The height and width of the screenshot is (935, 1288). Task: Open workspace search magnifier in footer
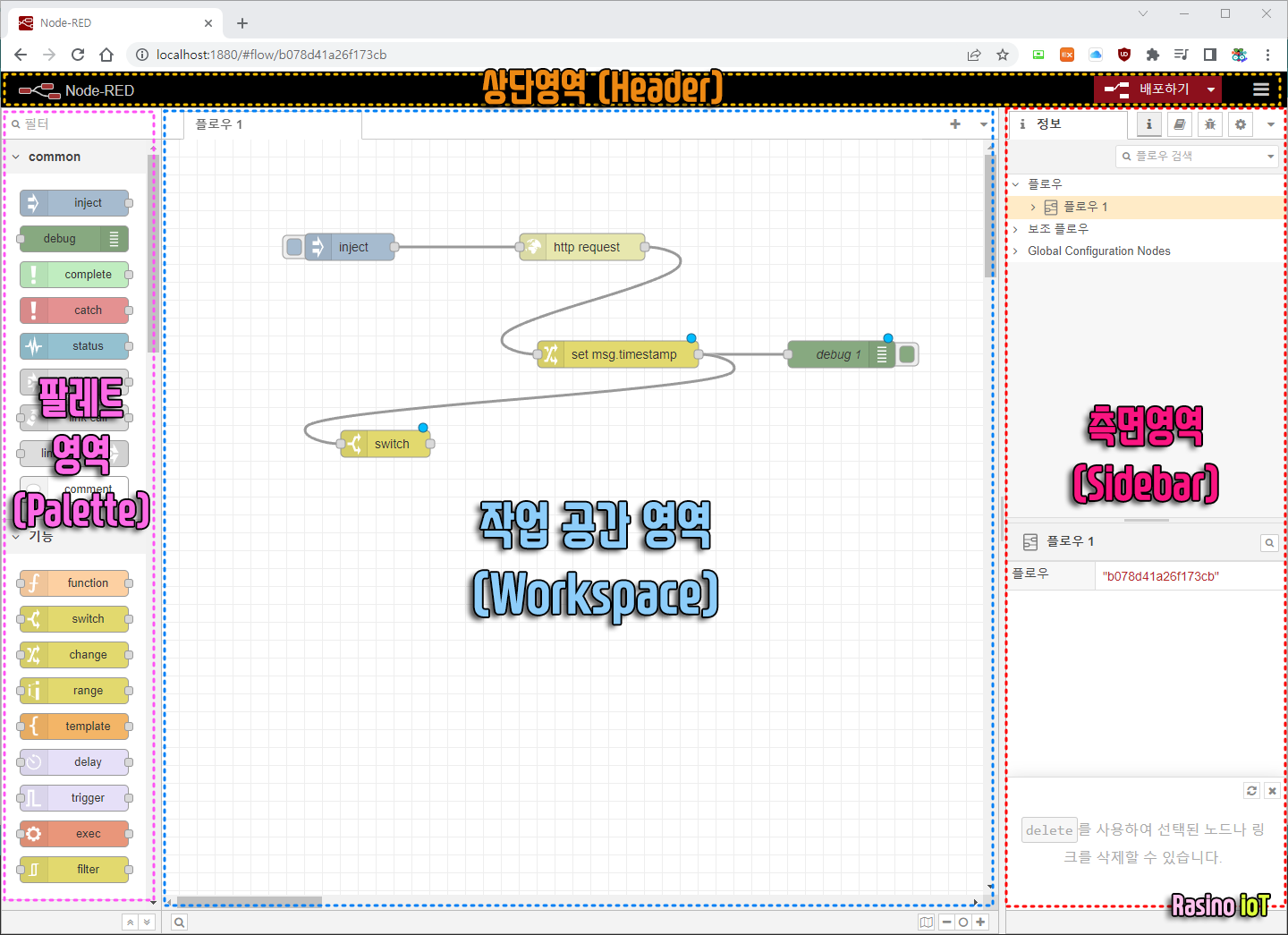[180, 922]
